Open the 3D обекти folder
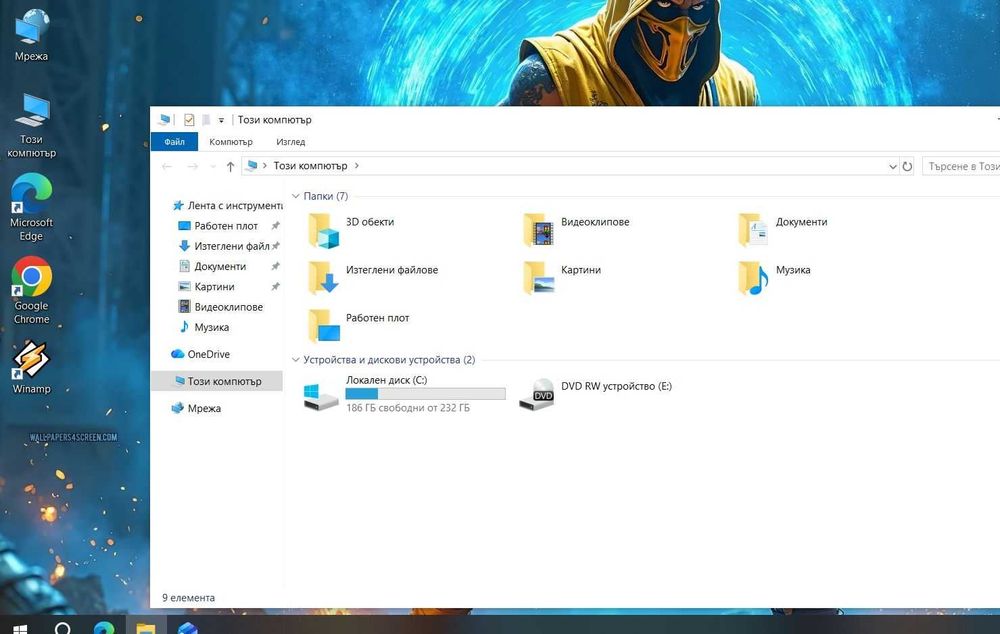The image size is (1000, 634). click(x=352, y=230)
